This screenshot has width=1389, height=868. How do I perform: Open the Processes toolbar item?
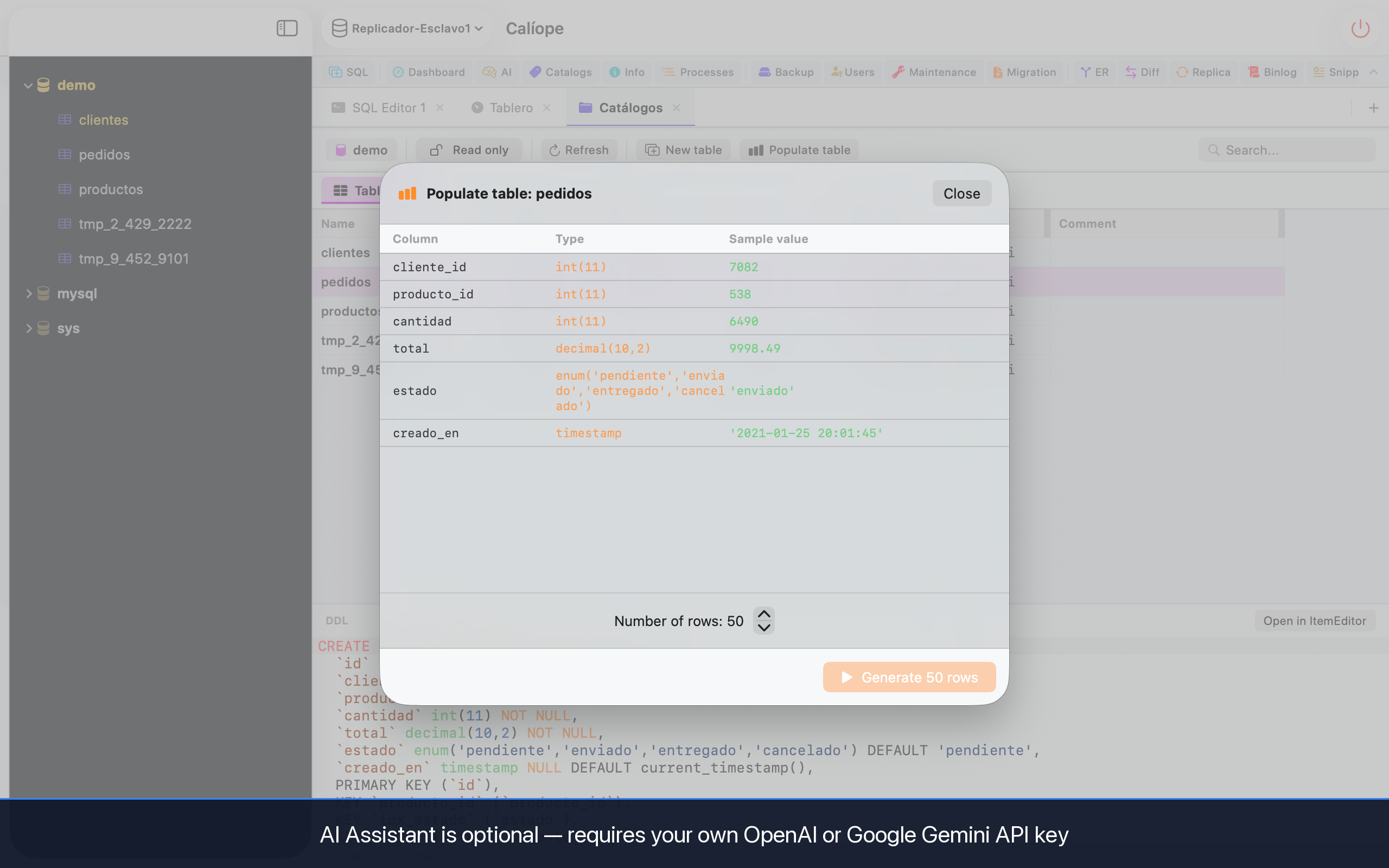[x=697, y=72]
